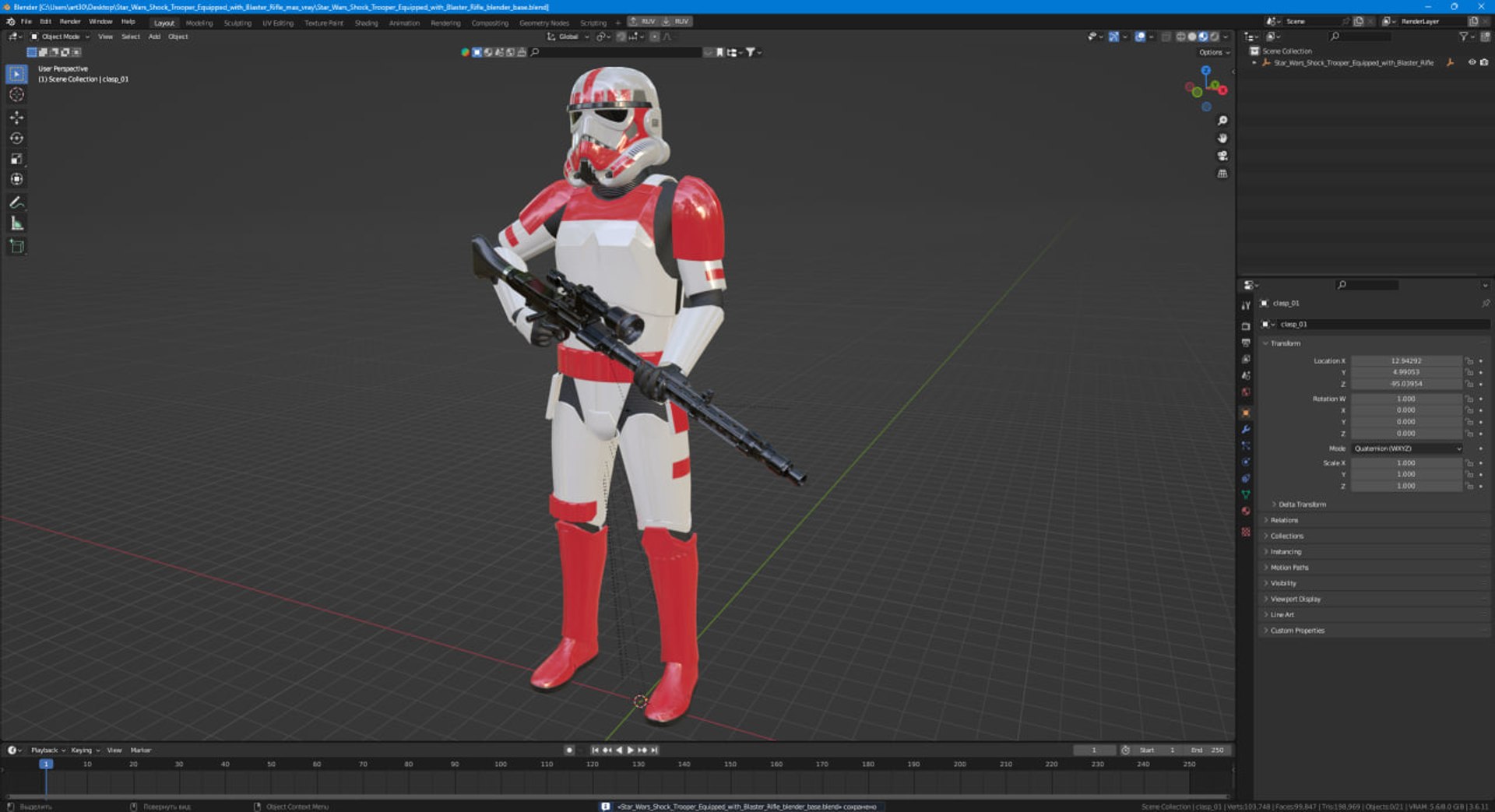Click the viewport zoom magnifier icon
The image size is (1495, 812).
coord(1222,121)
